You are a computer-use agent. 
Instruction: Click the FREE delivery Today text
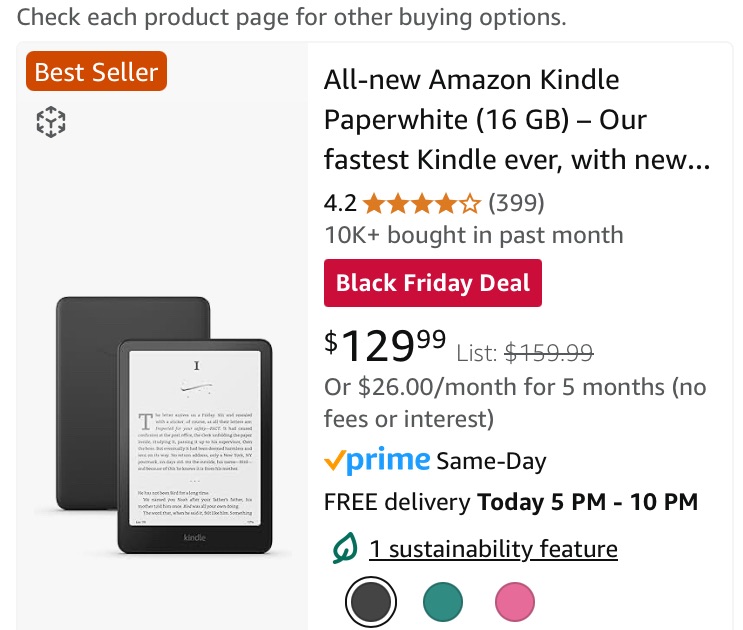coord(510,502)
